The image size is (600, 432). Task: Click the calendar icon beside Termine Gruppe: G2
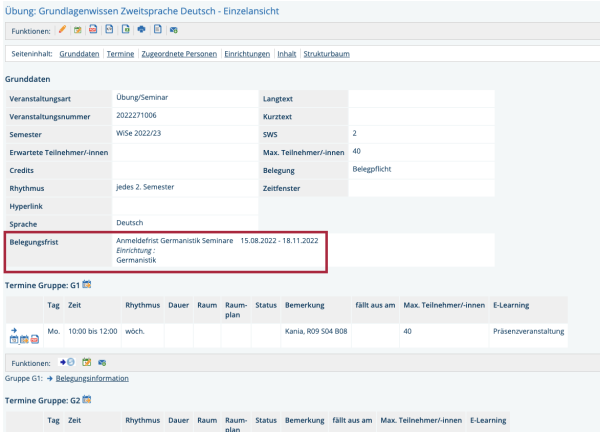[x=87, y=400]
